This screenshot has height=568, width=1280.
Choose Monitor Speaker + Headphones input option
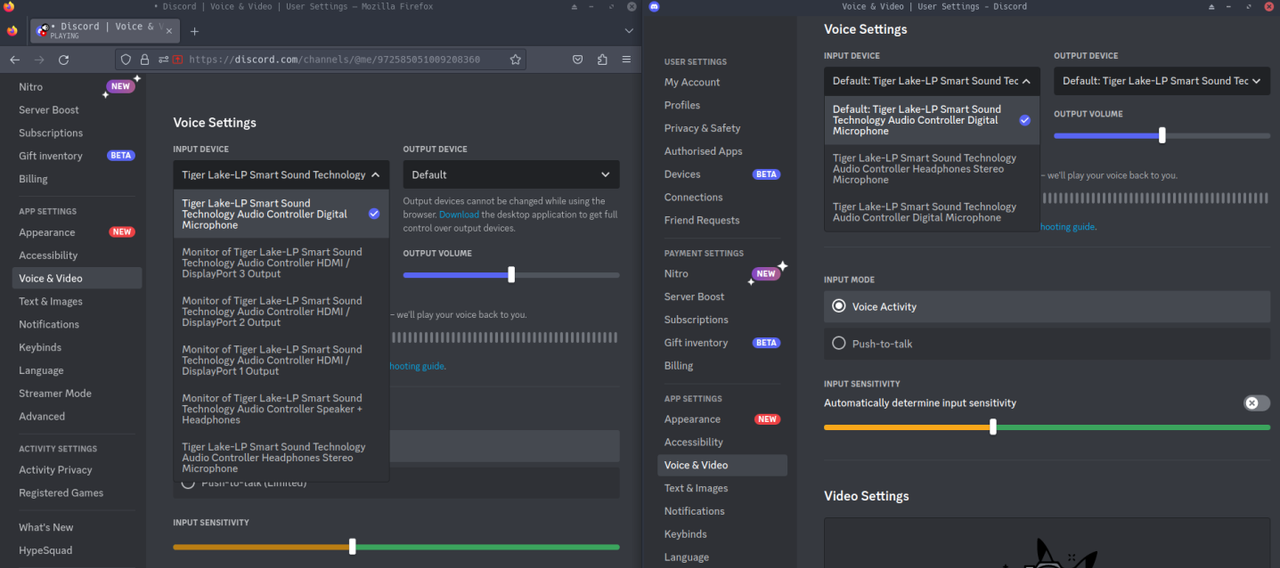tap(281, 409)
